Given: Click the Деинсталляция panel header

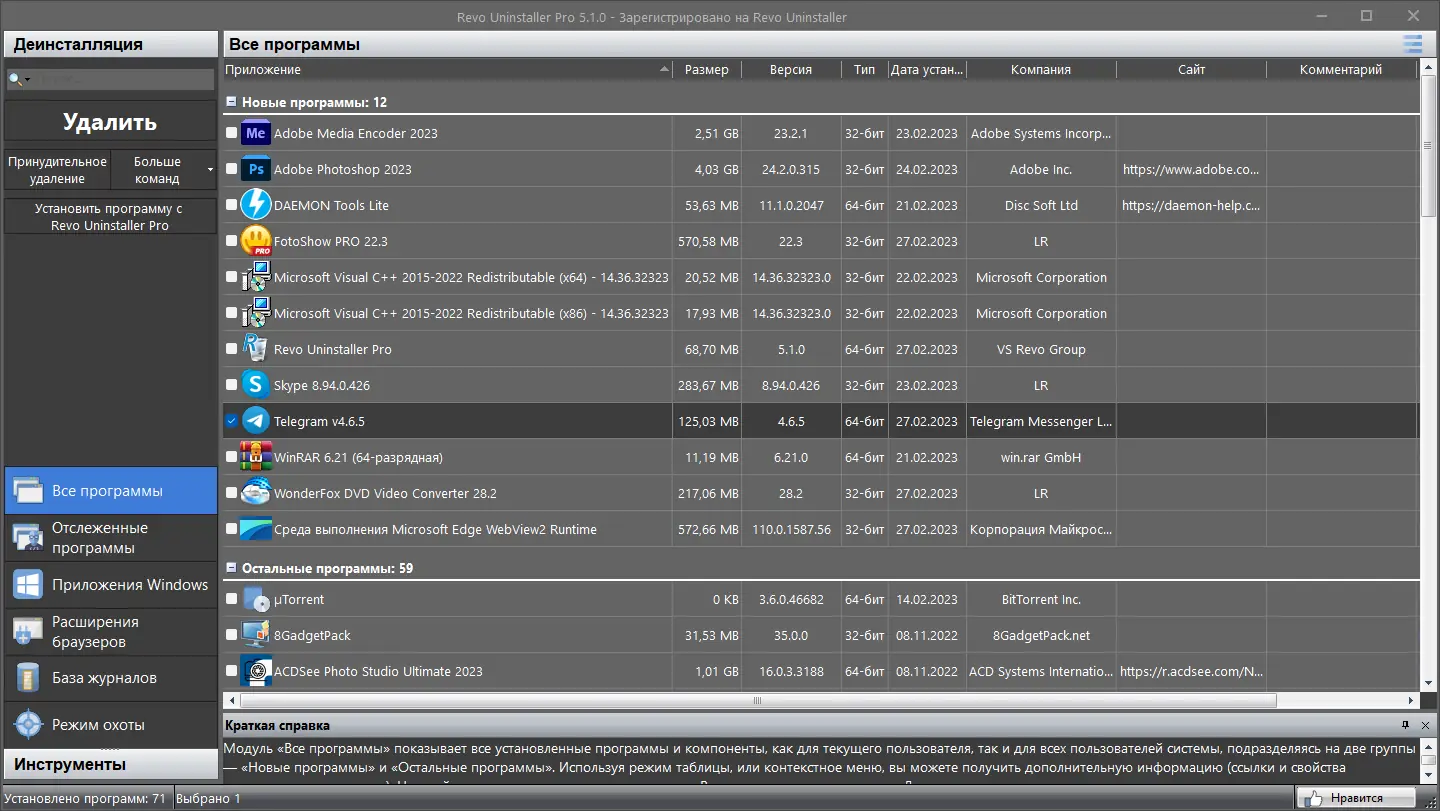Looking at the screenshot, I should coord(110,44).
